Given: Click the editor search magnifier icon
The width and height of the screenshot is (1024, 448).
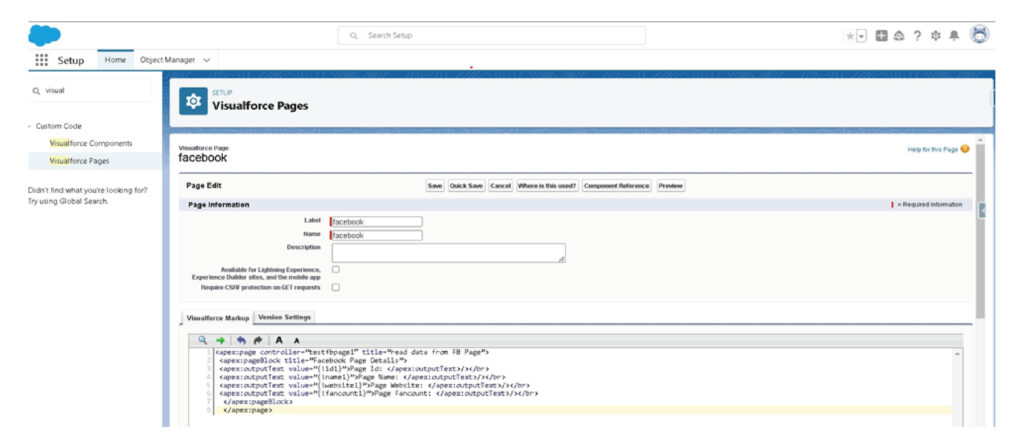Looking at the screenshot, I should 202,340.
